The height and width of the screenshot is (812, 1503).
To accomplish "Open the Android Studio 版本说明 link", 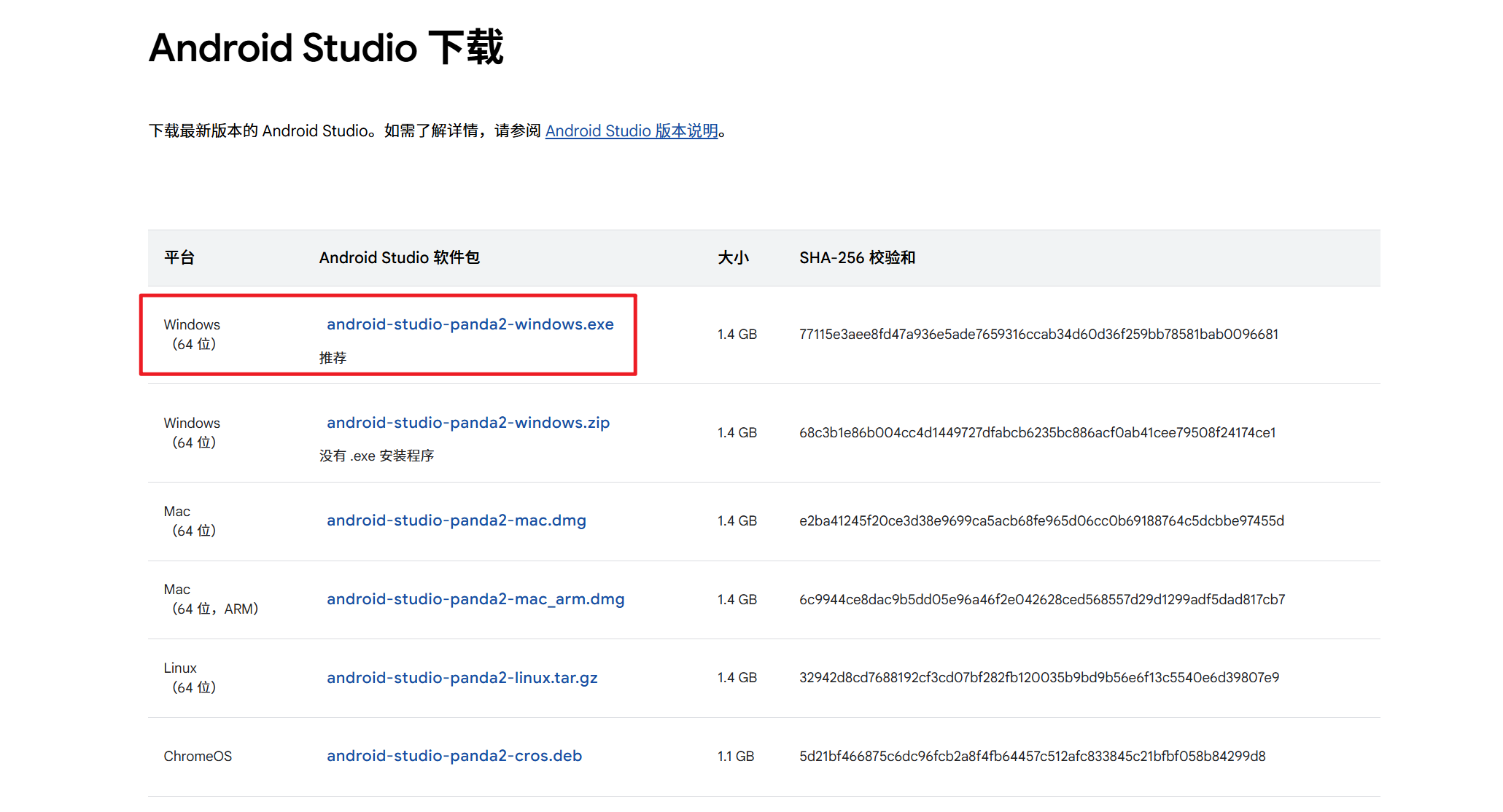I will click(632, 131).
